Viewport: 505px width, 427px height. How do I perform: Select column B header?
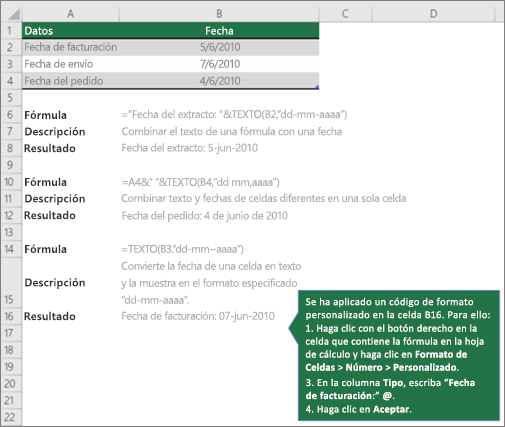(x=219, y=14)
